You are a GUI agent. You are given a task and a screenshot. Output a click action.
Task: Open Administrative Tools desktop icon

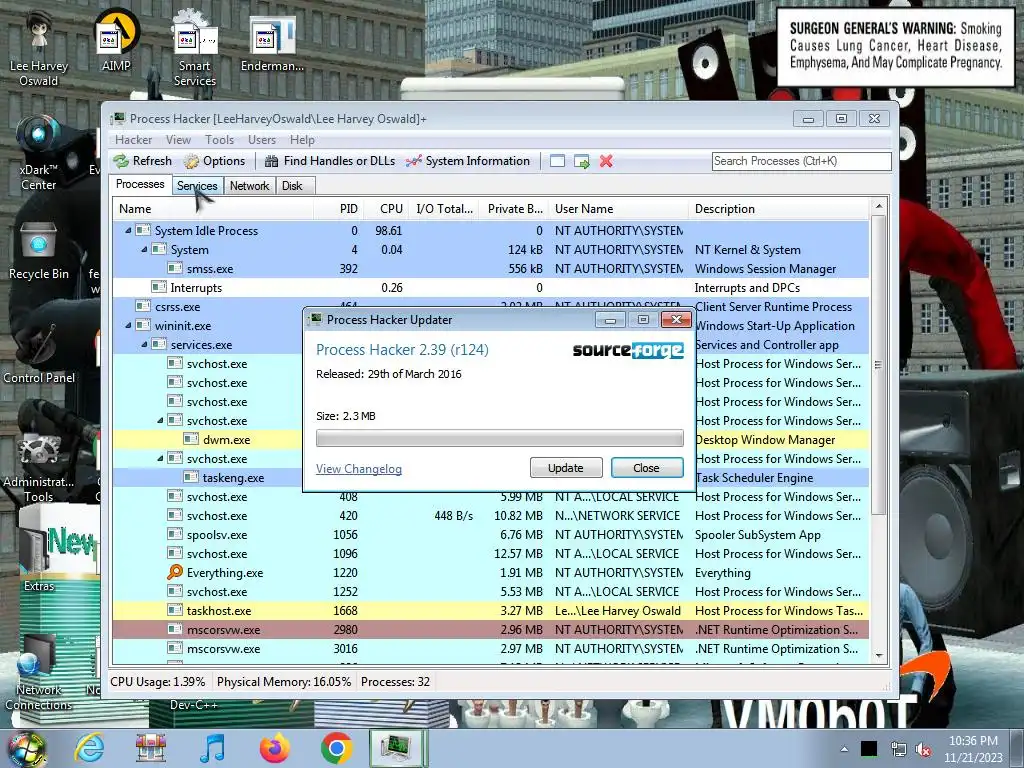[39, 467]
